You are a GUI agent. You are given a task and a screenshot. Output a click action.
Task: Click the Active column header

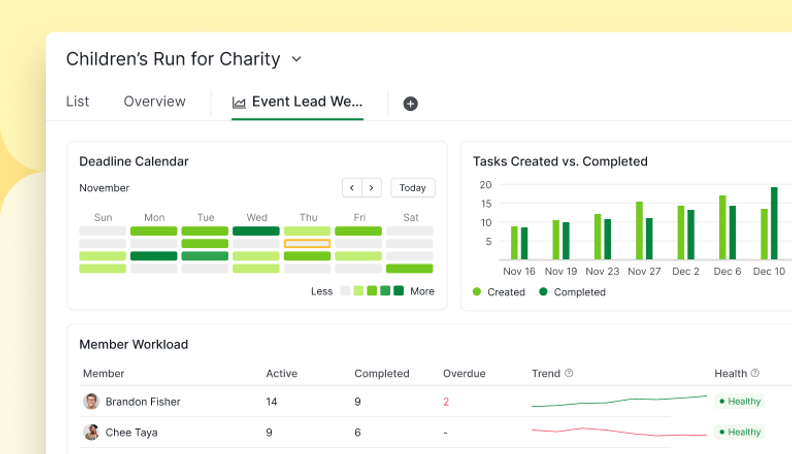coord(281,374)
